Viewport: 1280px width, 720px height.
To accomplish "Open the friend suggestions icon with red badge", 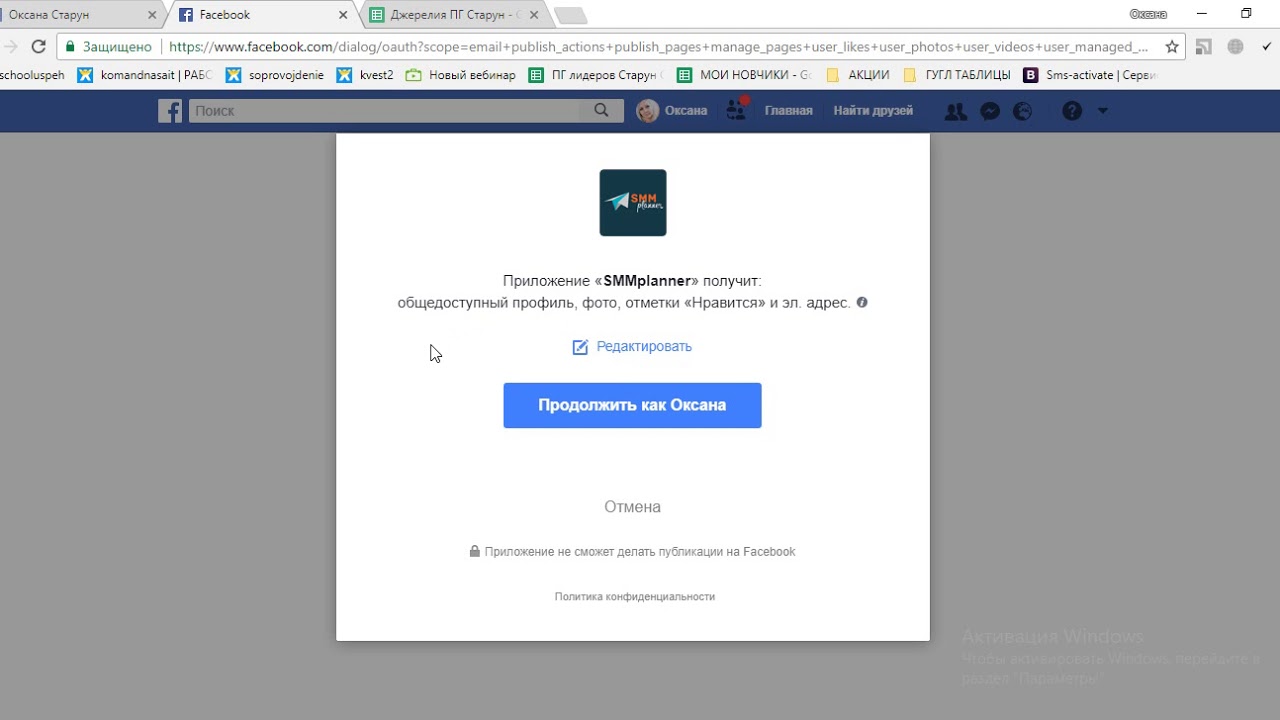I will click(737, 110).
